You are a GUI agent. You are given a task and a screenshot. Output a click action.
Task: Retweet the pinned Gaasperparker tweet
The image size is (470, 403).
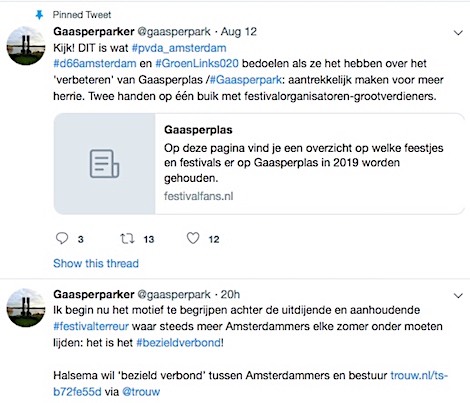click(127, 239)
